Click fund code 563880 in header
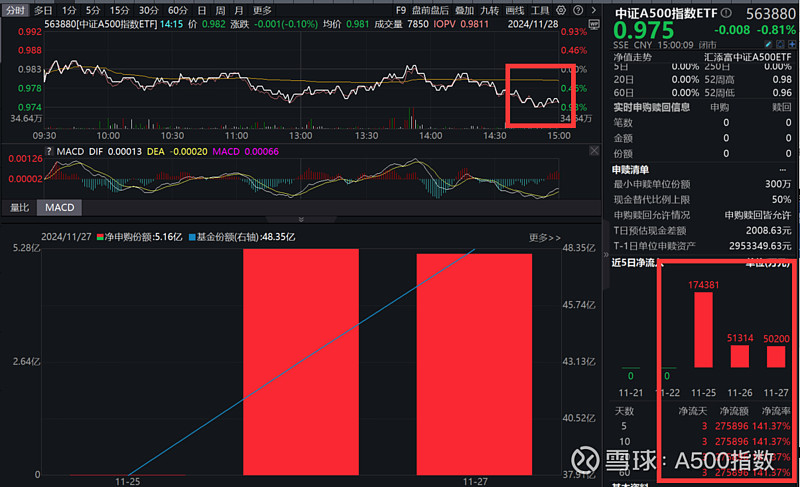Screen dimensions: 800x487 coord(770,14)
